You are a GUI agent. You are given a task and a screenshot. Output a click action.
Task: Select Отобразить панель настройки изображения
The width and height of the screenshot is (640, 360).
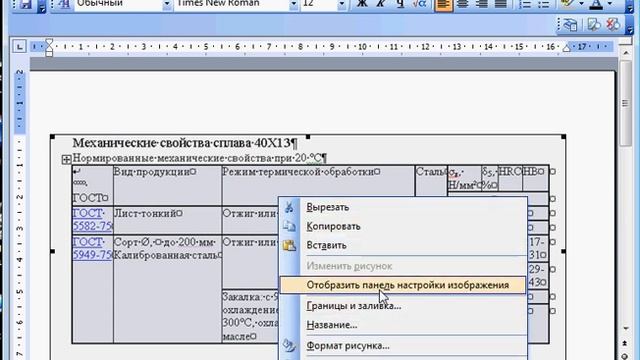tap(403, 285)
